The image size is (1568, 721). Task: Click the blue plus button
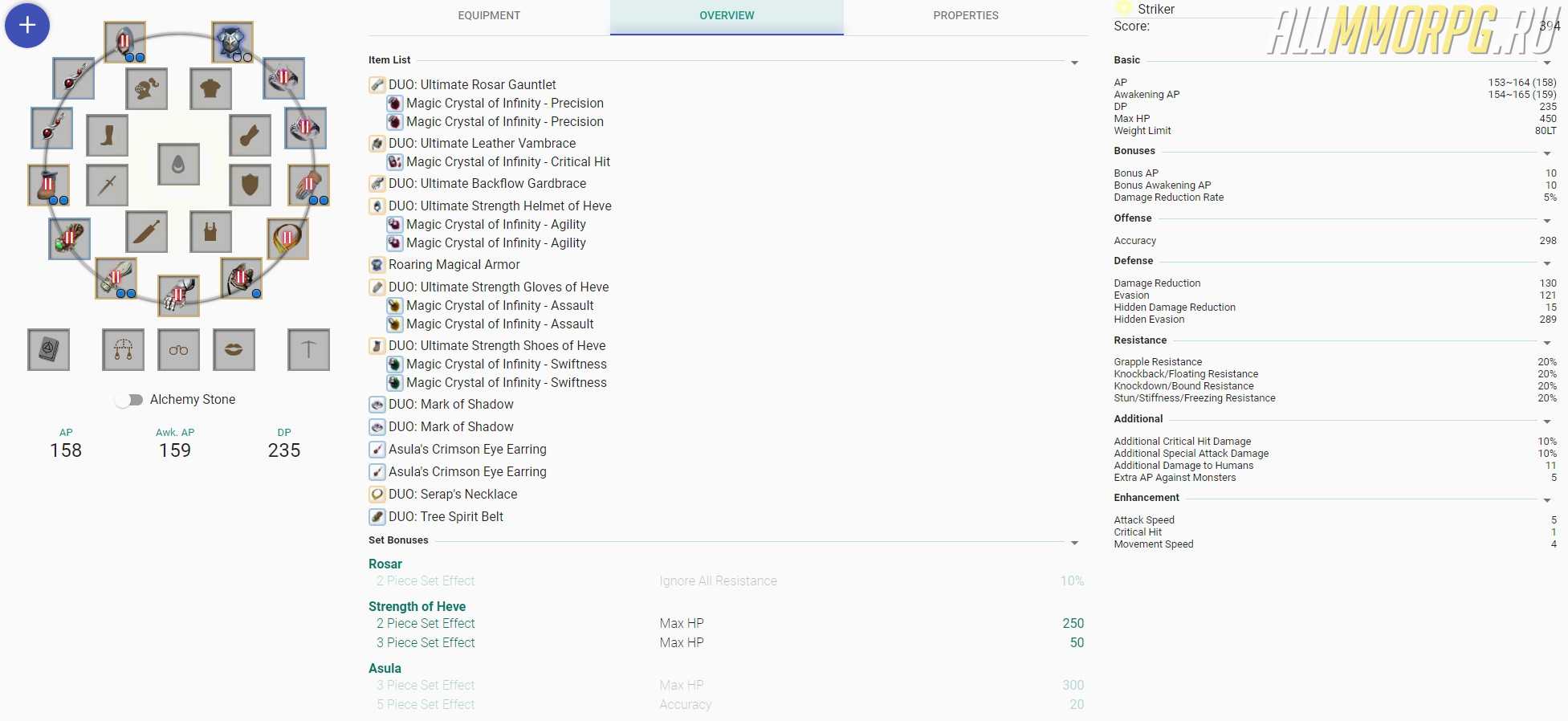coord(27,25)
